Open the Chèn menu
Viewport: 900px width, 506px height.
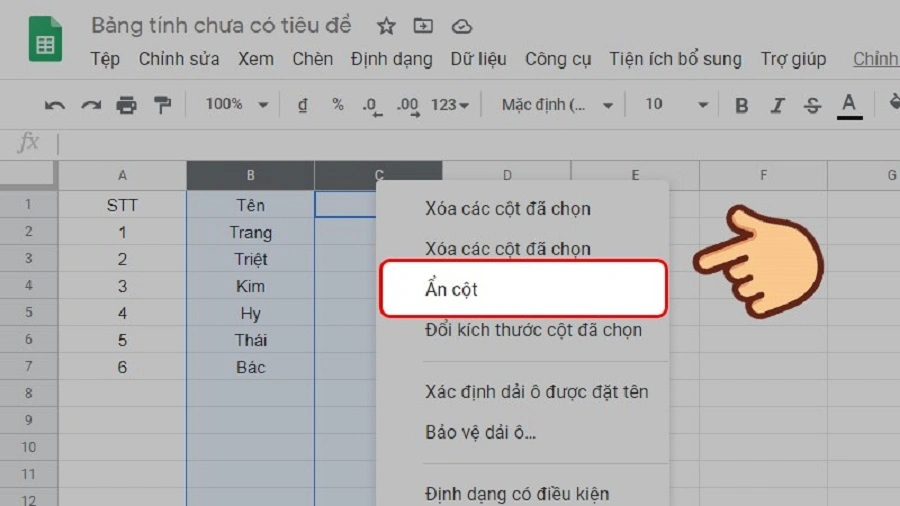click(x=313, y=59)
